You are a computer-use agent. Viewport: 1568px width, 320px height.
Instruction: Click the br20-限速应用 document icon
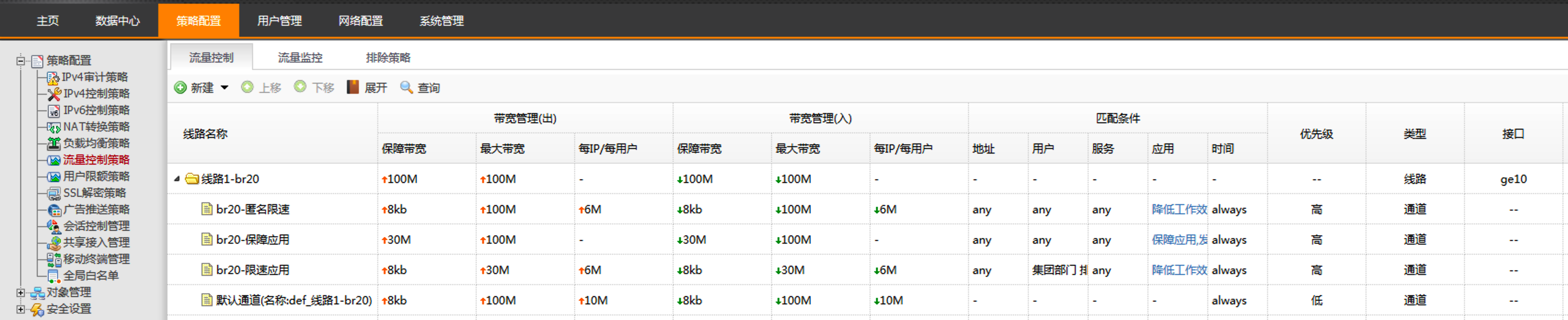[x=207, y=269]
